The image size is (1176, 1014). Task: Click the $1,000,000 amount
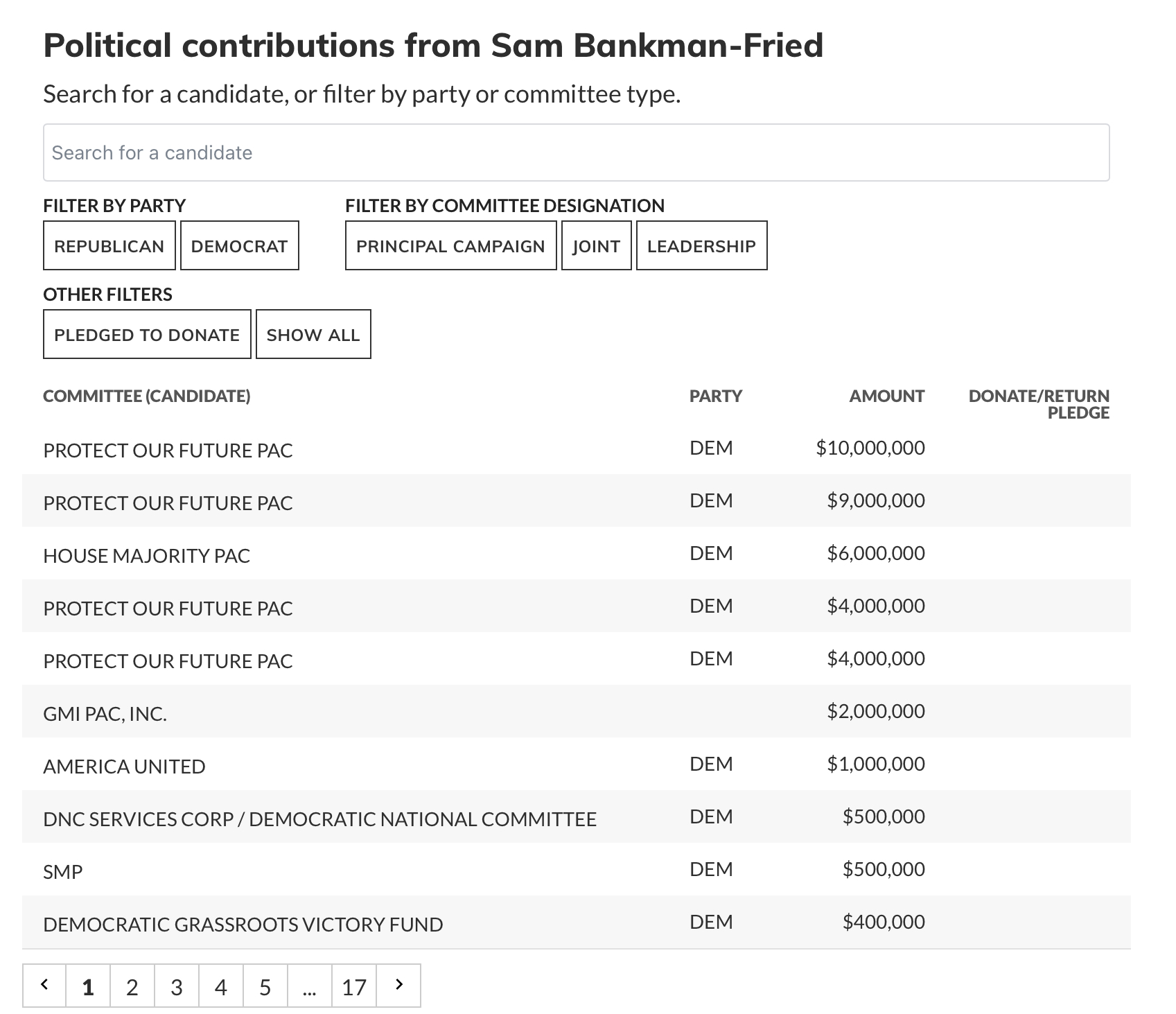click(876, 764)
